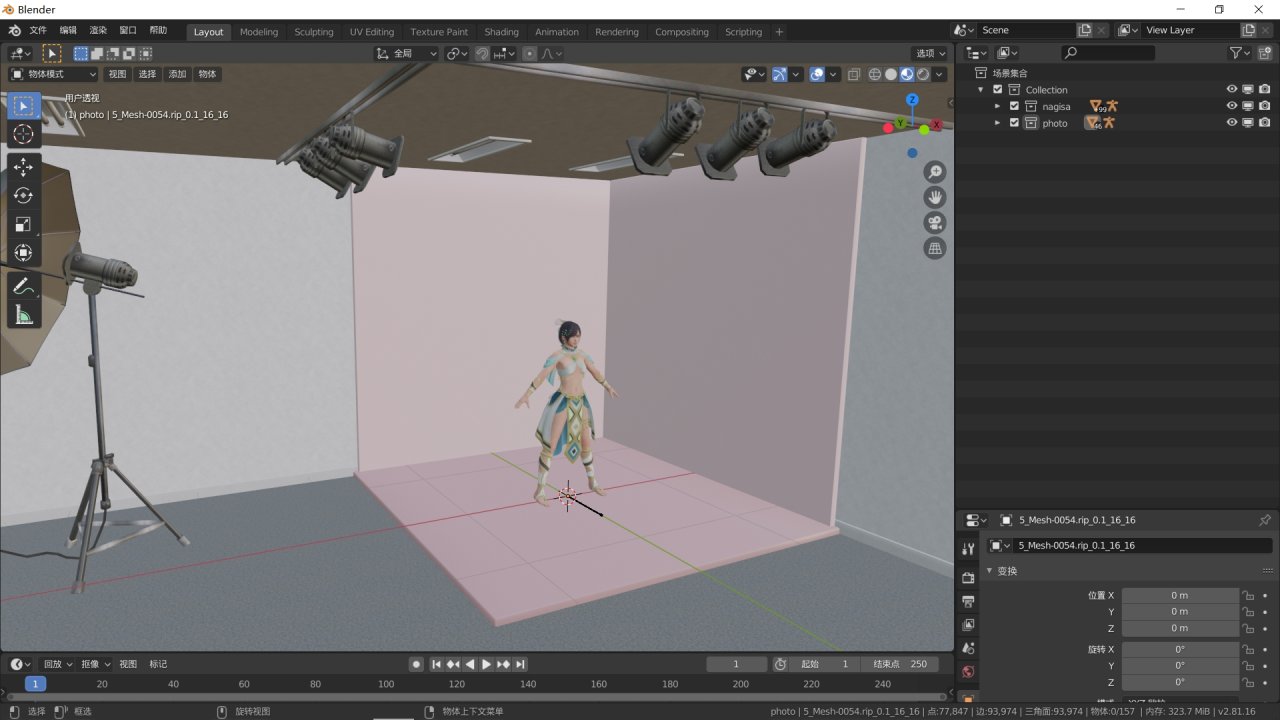Toggle Collection eye visibility icon

(x=1232, y=90)
